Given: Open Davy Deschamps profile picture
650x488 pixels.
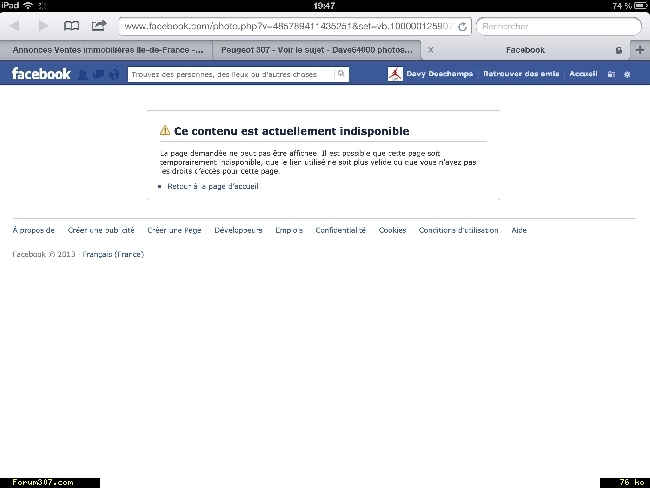Looking at the screenshot, I should click(395, 74).
